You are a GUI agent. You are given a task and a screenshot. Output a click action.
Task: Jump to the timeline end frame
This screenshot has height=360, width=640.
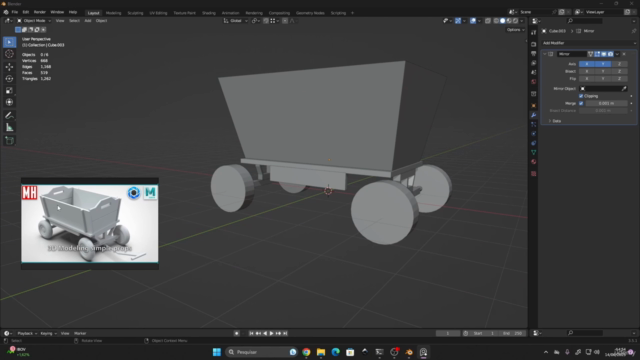pos(285,333)
